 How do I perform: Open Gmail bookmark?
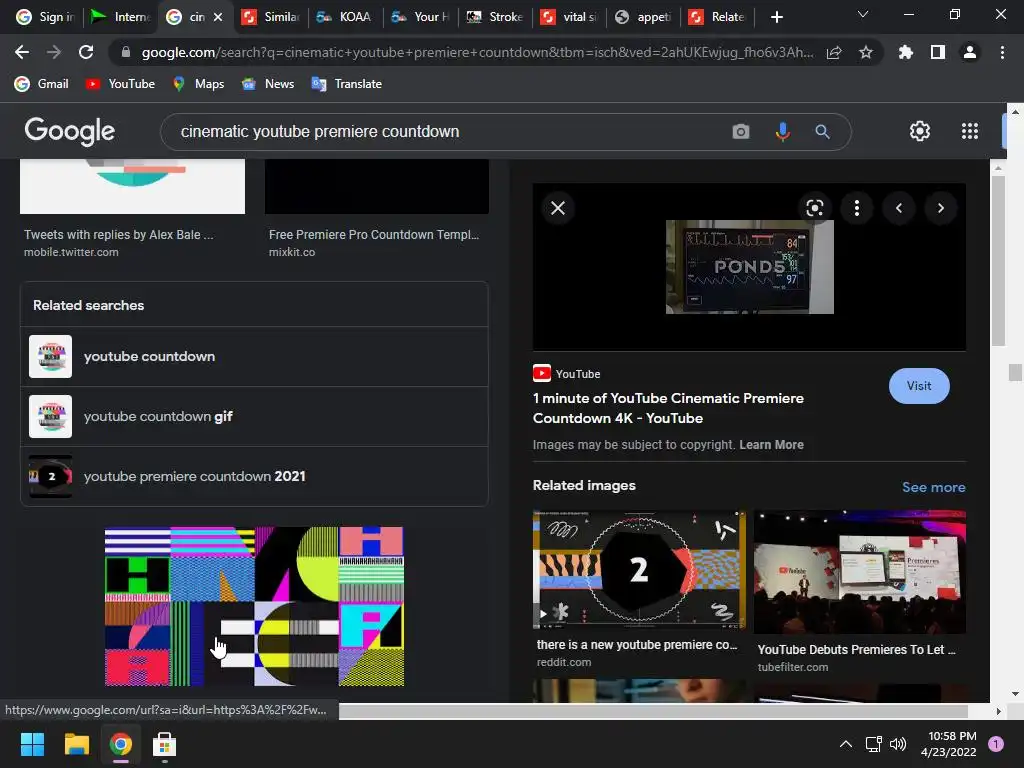pos(42,84)
